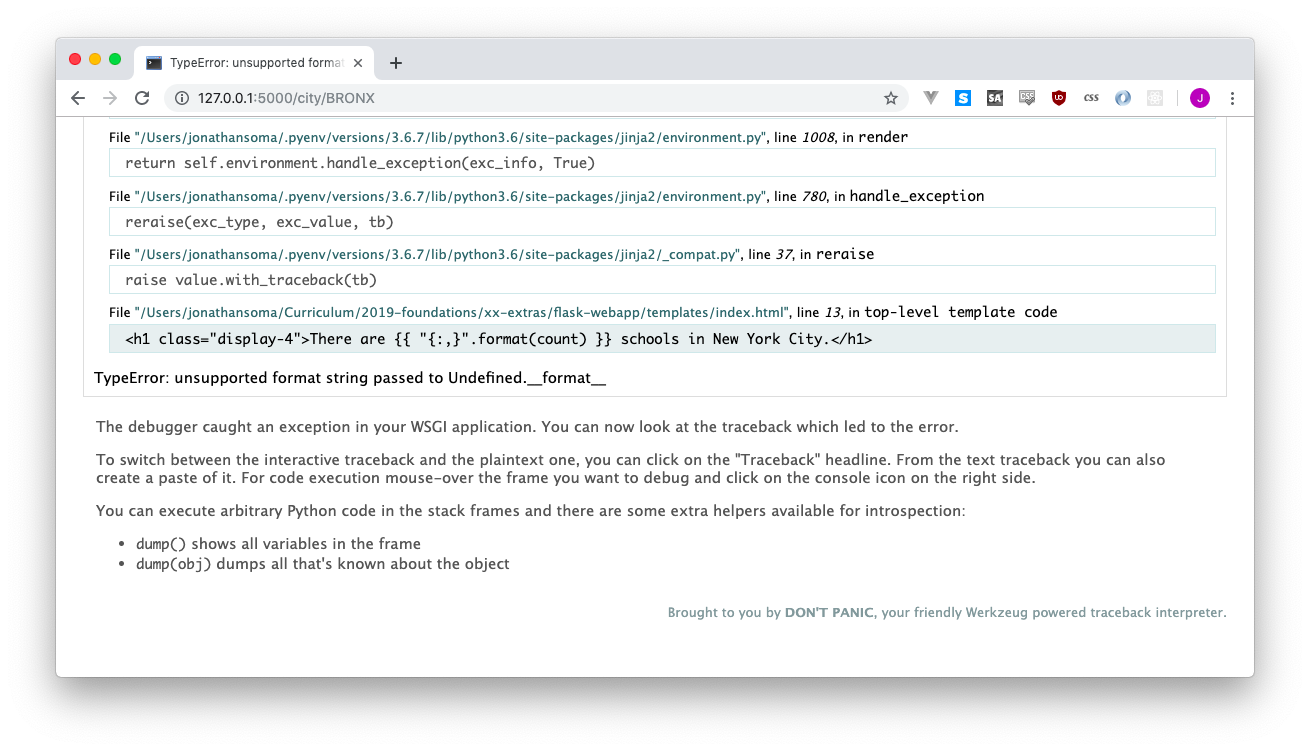
Task: Go back to the previous page
Action: tap(78, 98)
